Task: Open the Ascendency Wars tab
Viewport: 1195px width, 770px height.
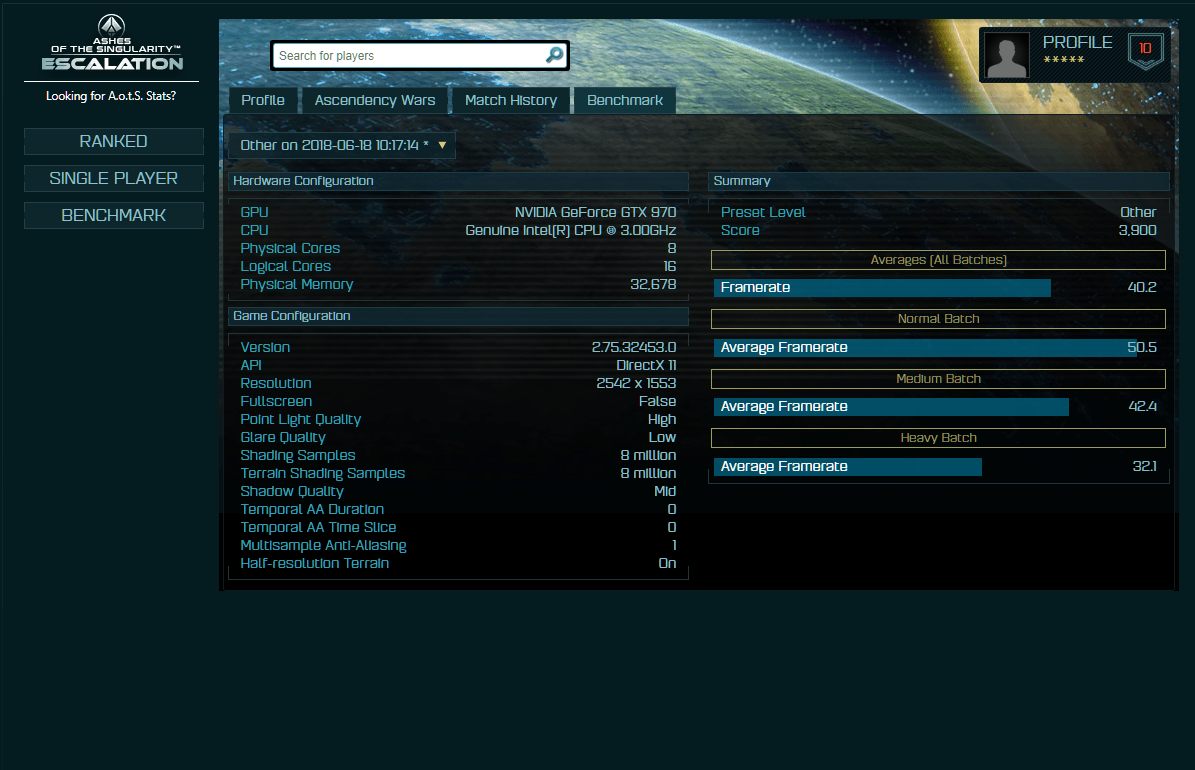Action: tap(375, 100)
